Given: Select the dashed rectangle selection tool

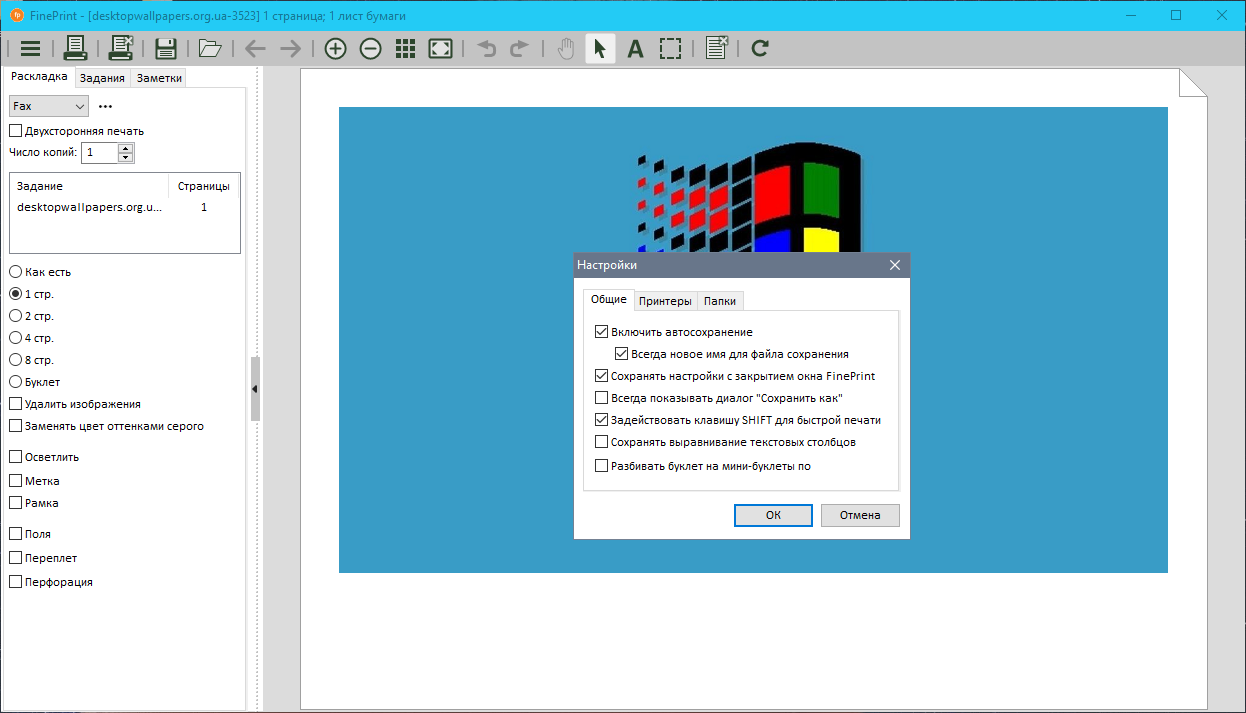Looking at the screenshot, I should coord(670,48).
